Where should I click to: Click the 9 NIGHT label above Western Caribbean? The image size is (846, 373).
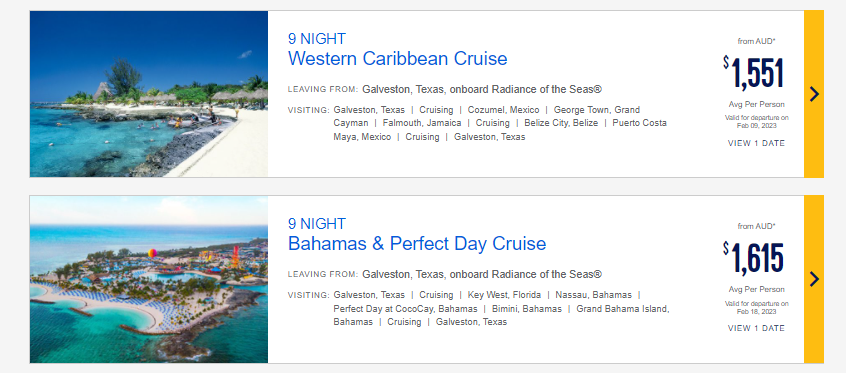(x=317, y=39)
